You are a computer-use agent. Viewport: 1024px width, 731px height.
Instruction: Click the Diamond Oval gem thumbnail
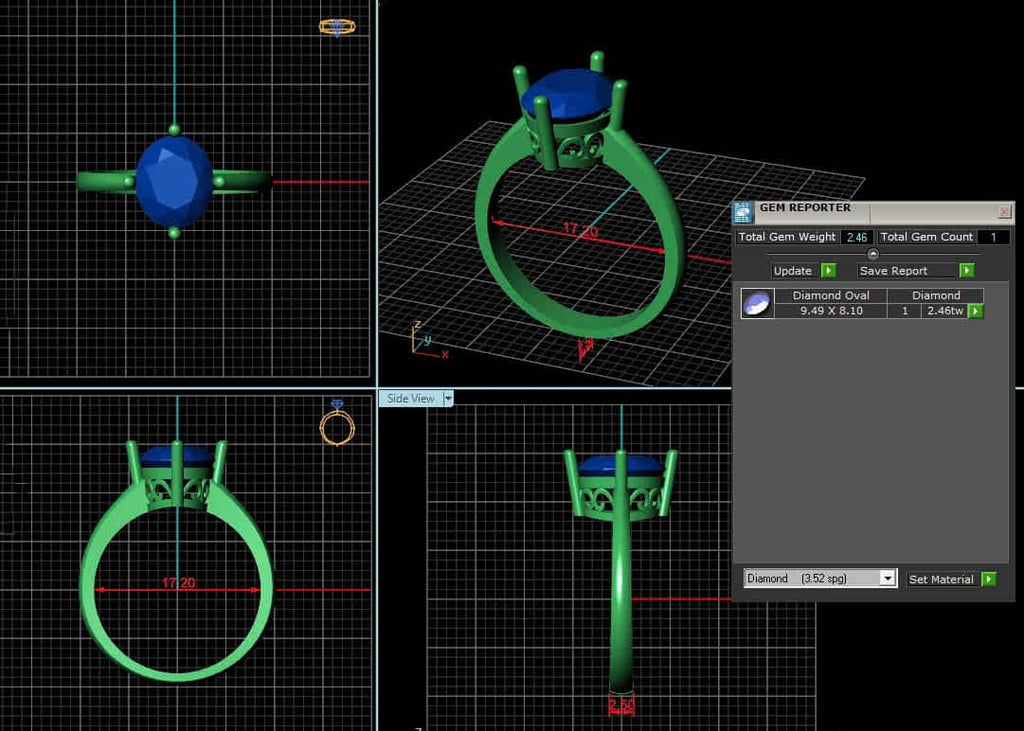[757, 303]
